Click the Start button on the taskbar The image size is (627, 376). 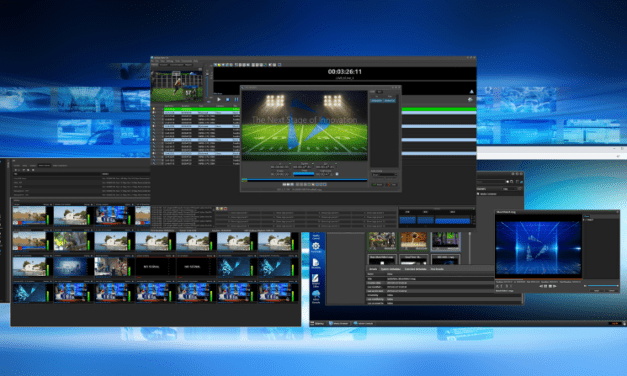pyautogui.click(x=317, y=323)
